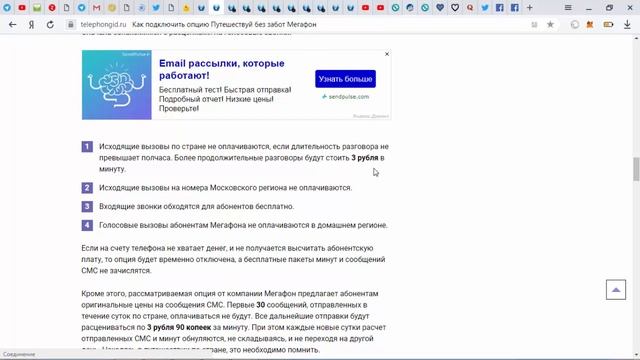Click the paragraph starting Кроме этого, рассматриваемая опция

click(x=233, y=322)
